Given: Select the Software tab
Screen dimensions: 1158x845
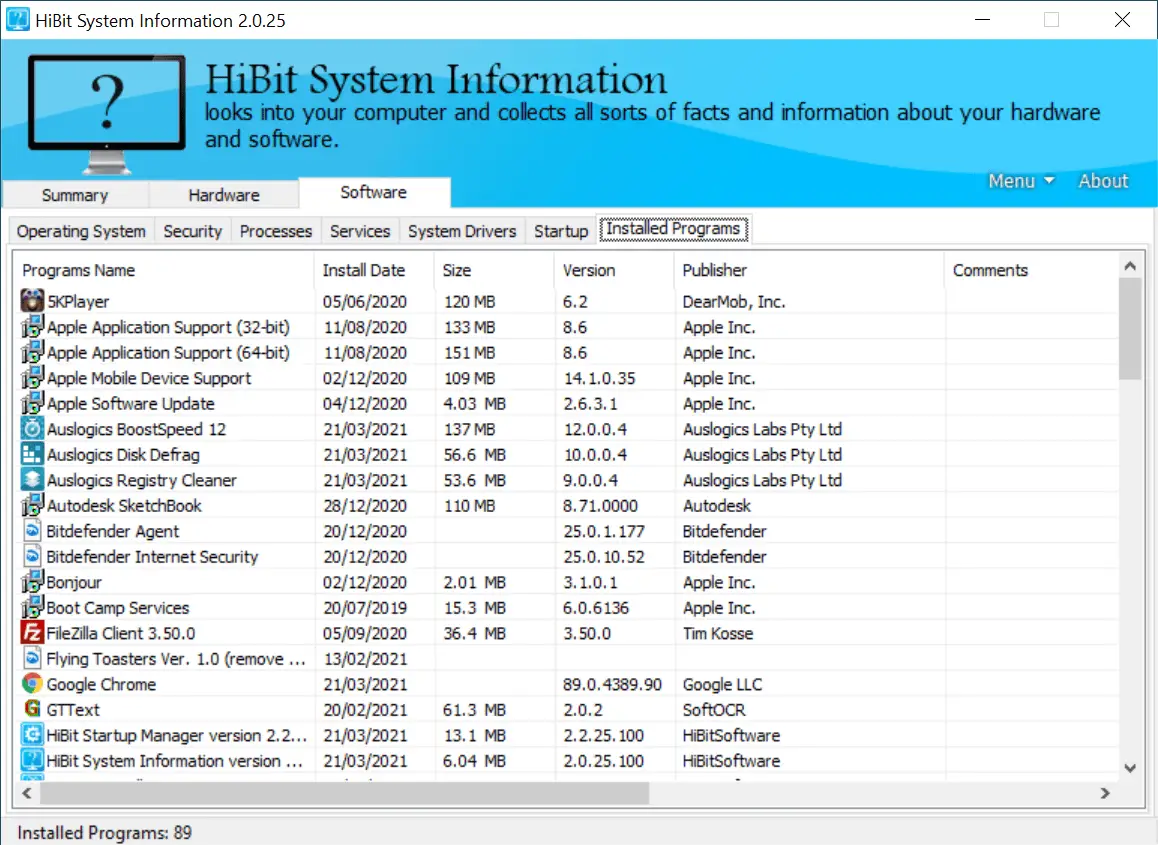Looking at the screenshot, I should click(x=374, y=192).
